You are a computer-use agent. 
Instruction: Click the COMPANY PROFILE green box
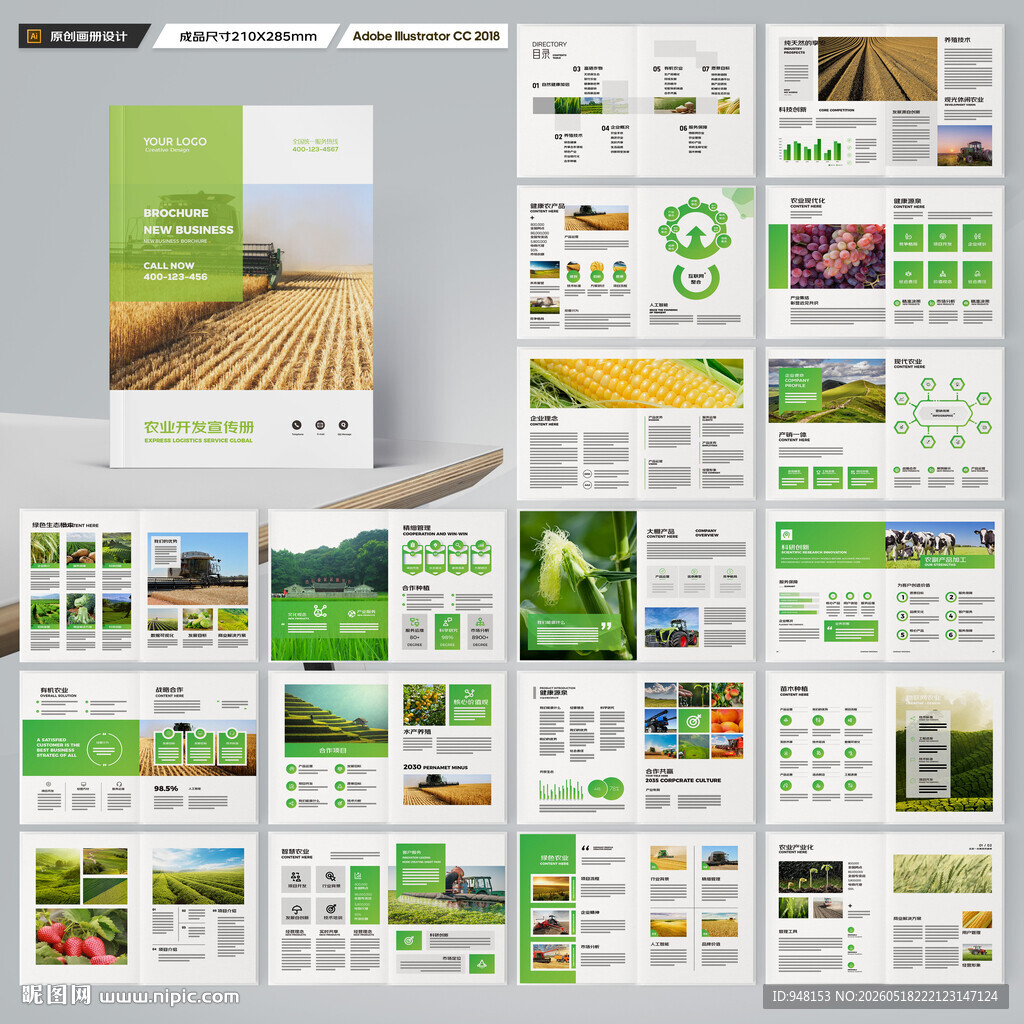(800, 390)
